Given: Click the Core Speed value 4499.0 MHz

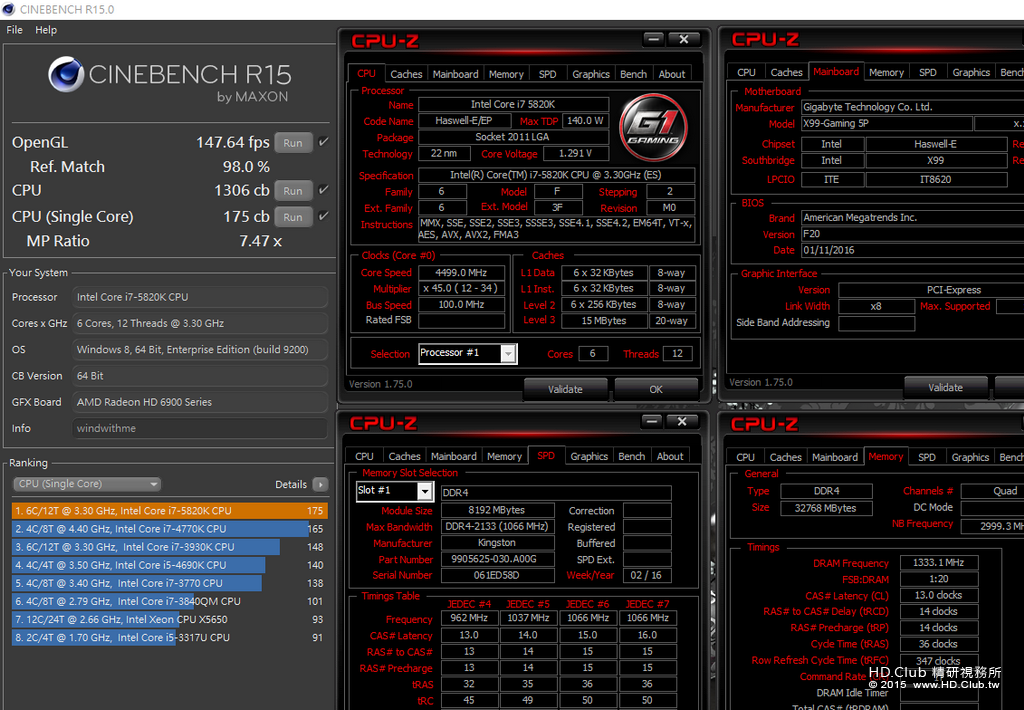Looking at the screenshot, I should (461, 272).
